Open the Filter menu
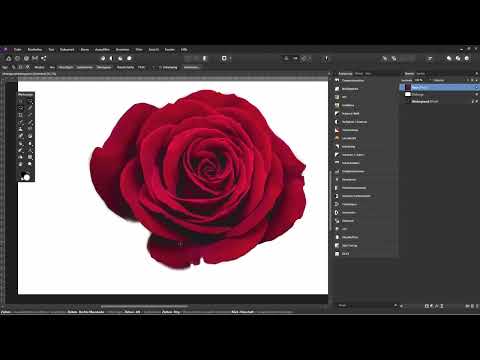The width and height of the screenshot is (480, 360). click(139, 50)
